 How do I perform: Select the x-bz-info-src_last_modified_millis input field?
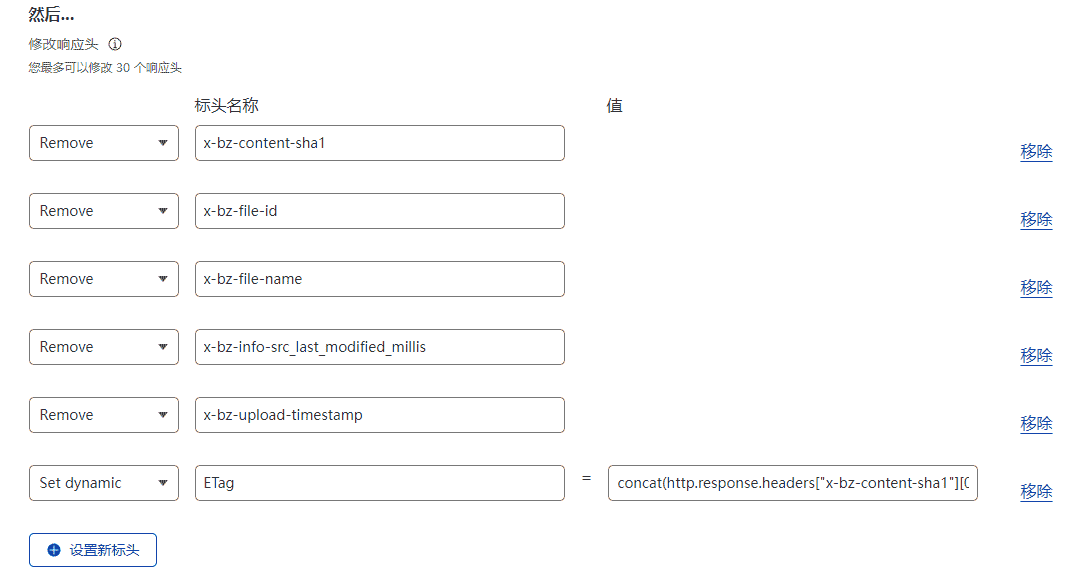click(379, 347)
